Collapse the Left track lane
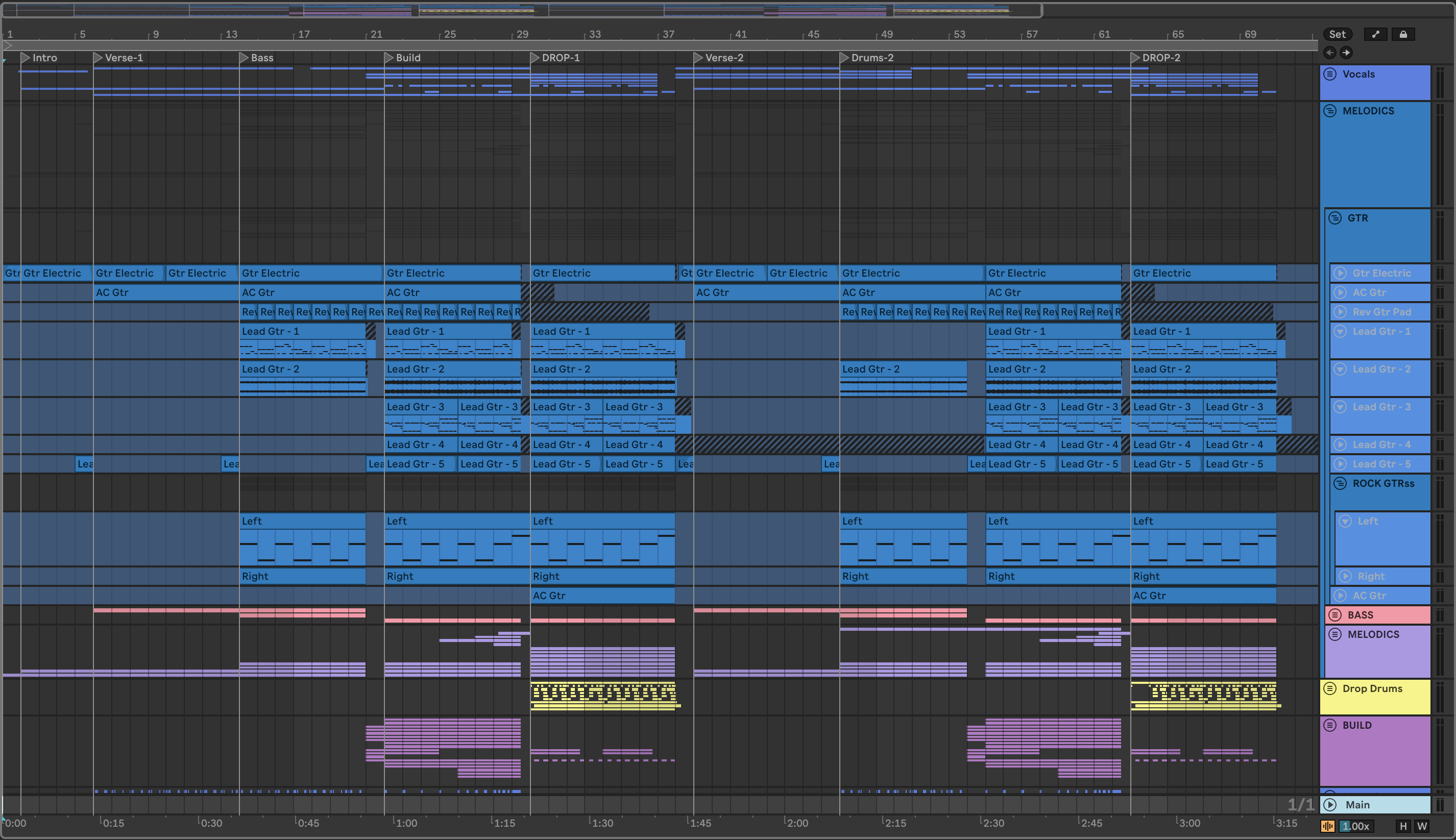 pos(1346,521)
